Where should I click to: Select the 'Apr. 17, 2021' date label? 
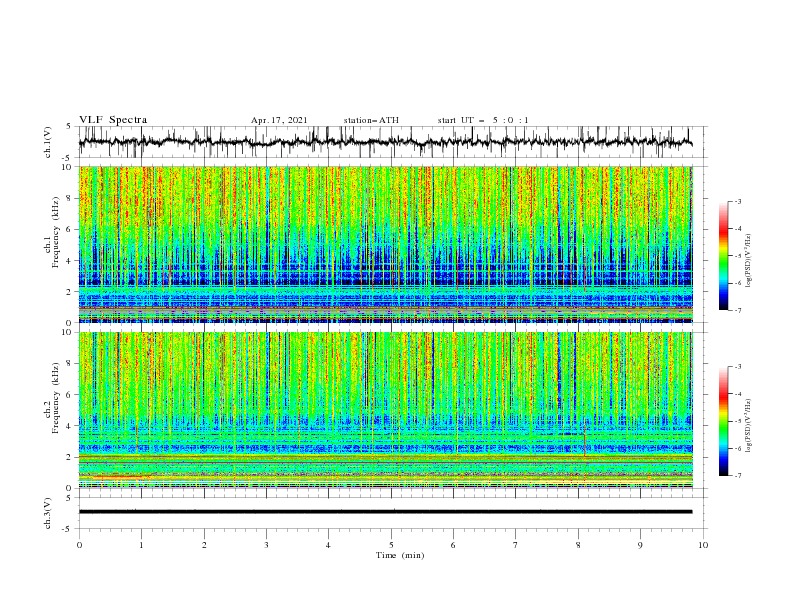pyautogui.click(x=279, y=120)
